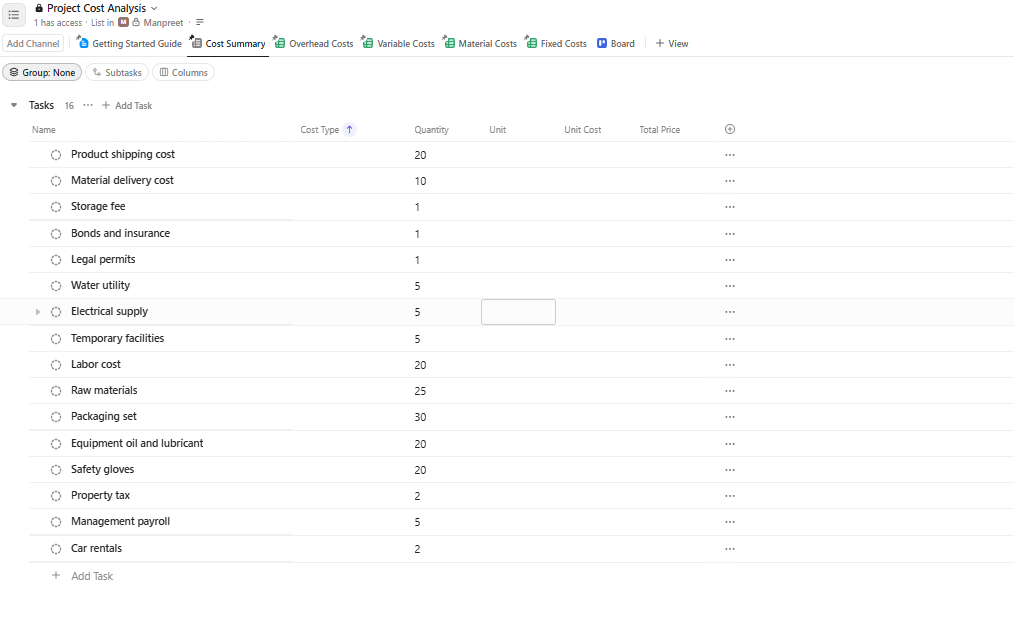Image resolution: width=1014 pixels, height=625 pixels.
Task: Switch to the Overhead Costs tab
Action: click(314, 44)
